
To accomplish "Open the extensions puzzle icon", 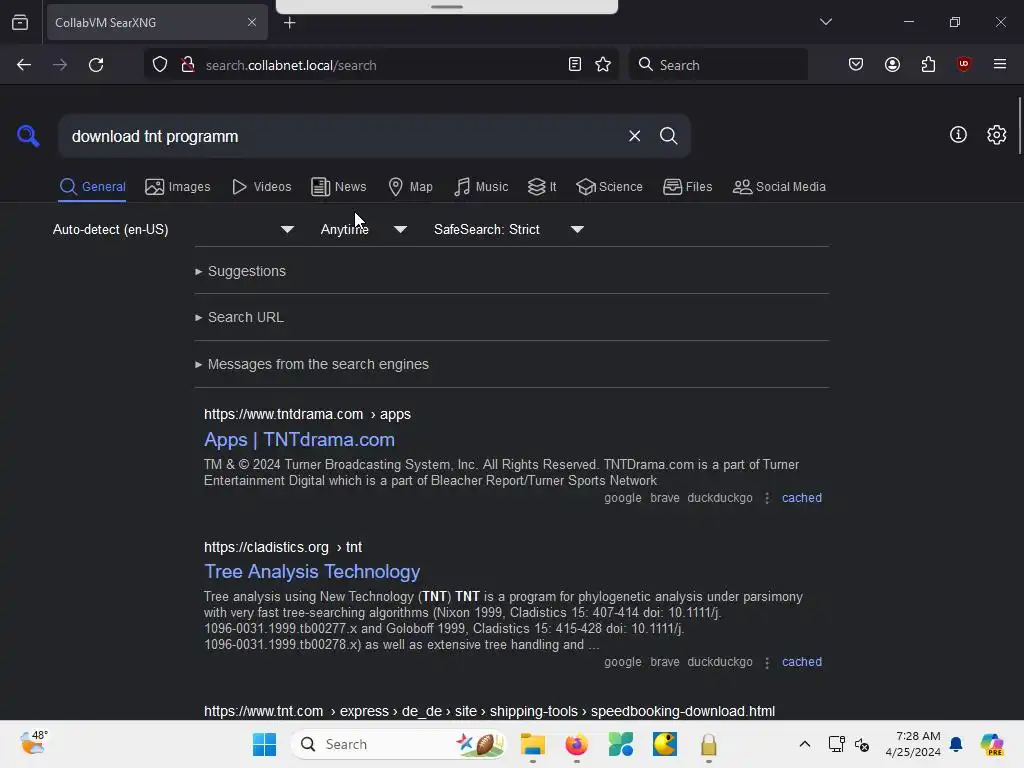I will pos(928,65).
